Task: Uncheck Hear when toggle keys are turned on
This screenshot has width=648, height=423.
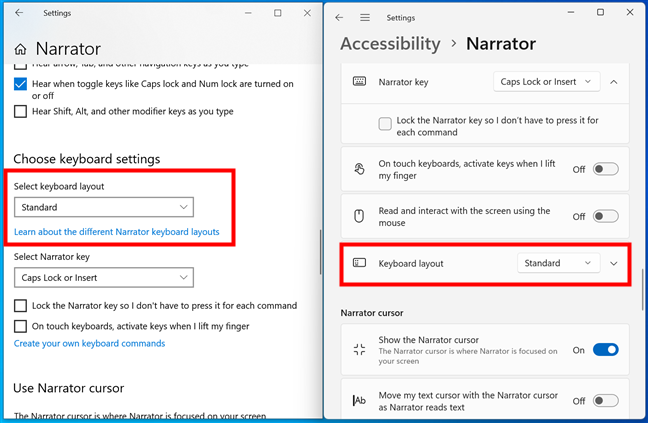Action: pos(20,84)
